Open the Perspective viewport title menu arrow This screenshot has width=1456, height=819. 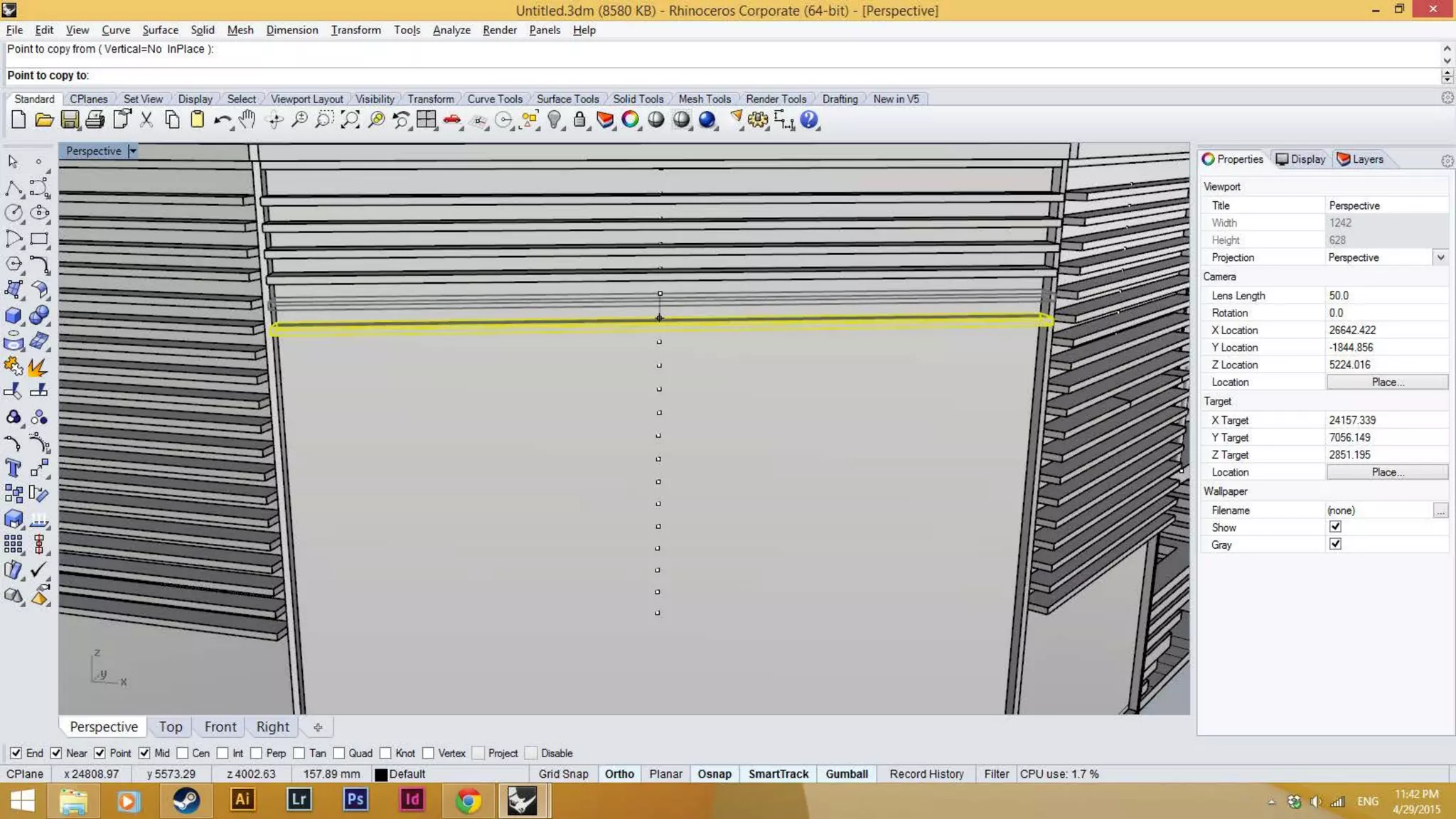click(132, 151)
